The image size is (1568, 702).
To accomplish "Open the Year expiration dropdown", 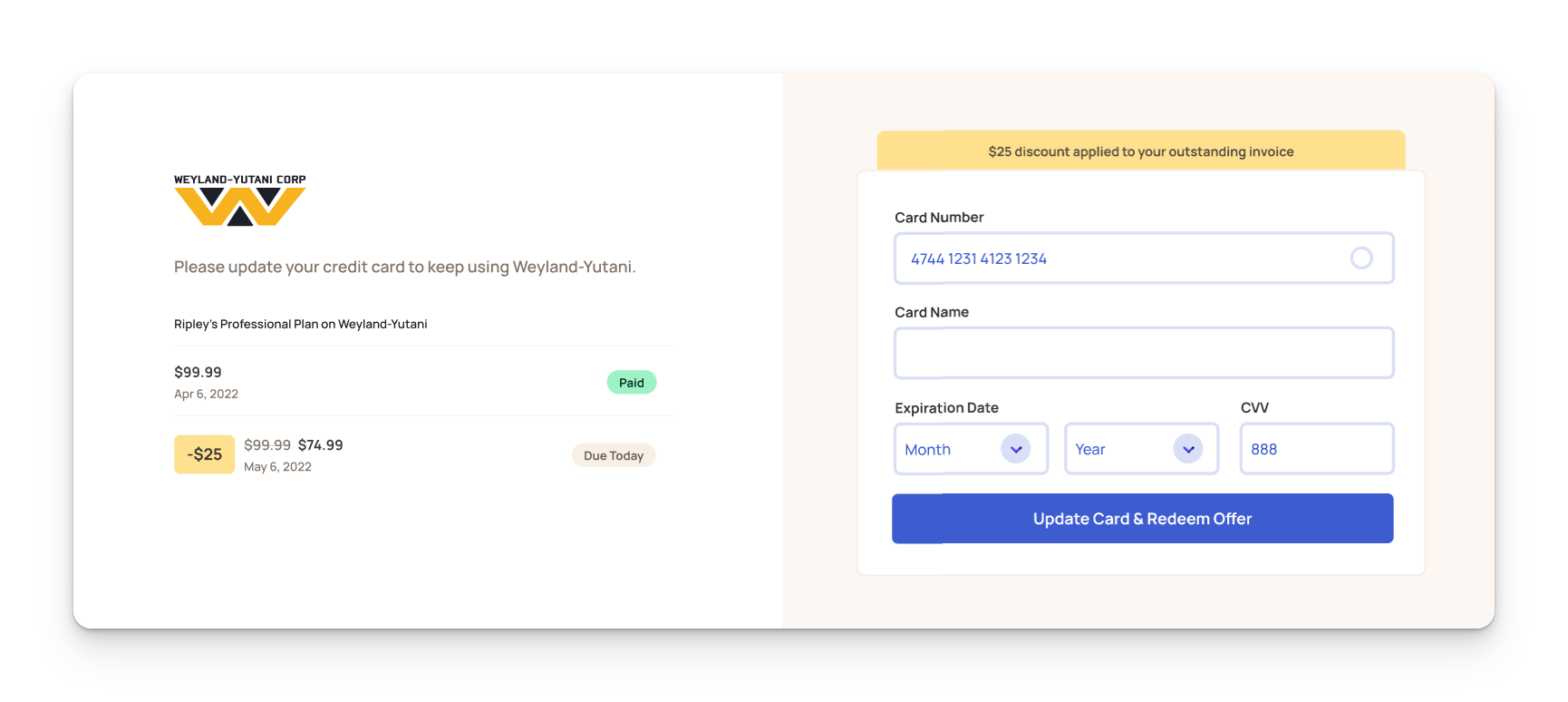I will 1141,449.
